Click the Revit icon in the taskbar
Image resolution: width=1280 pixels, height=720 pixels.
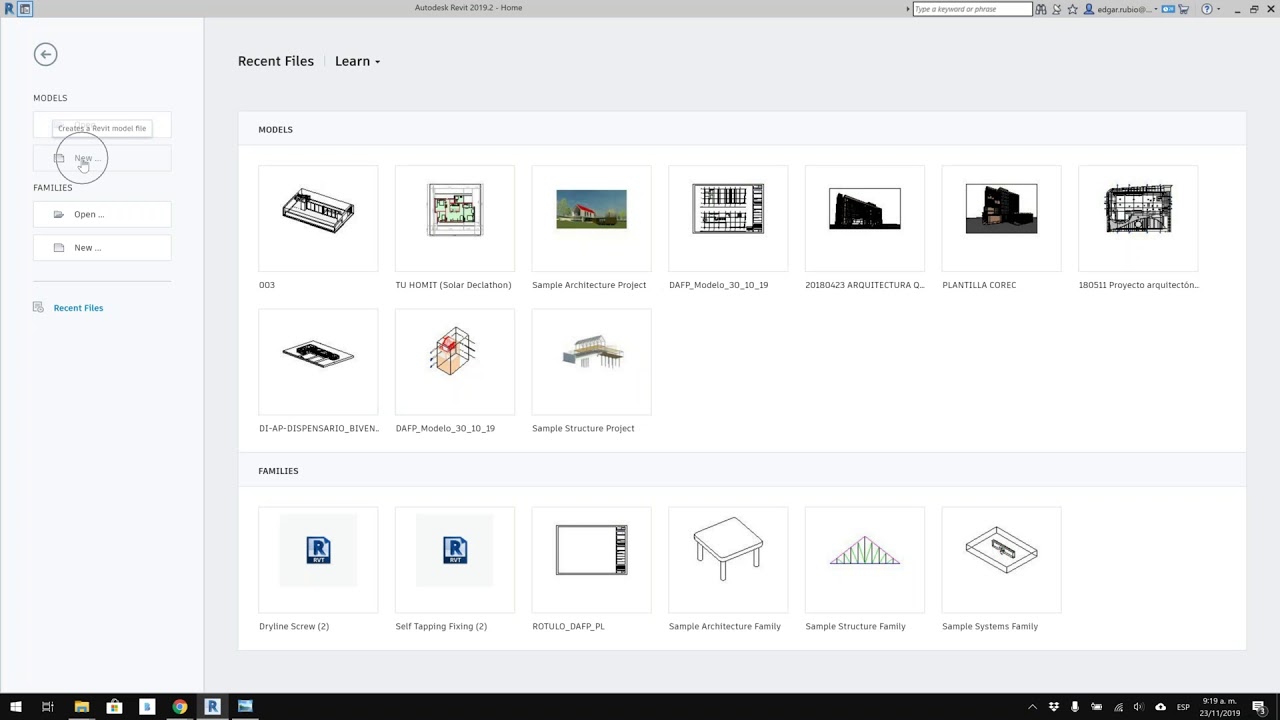coord(212,707)
